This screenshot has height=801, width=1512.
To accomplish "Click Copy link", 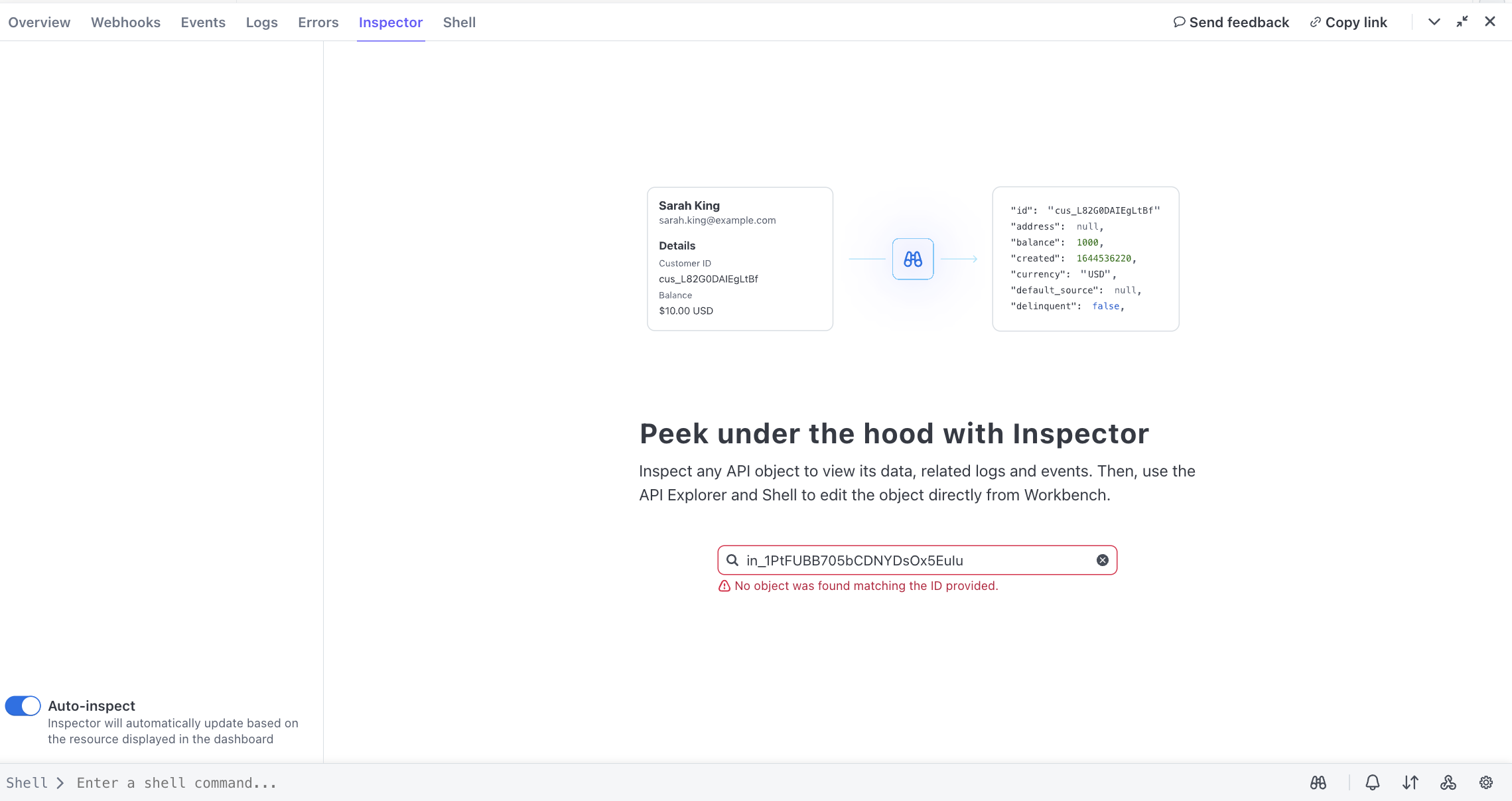I will pyautogui.click(x=1348, y=23).
